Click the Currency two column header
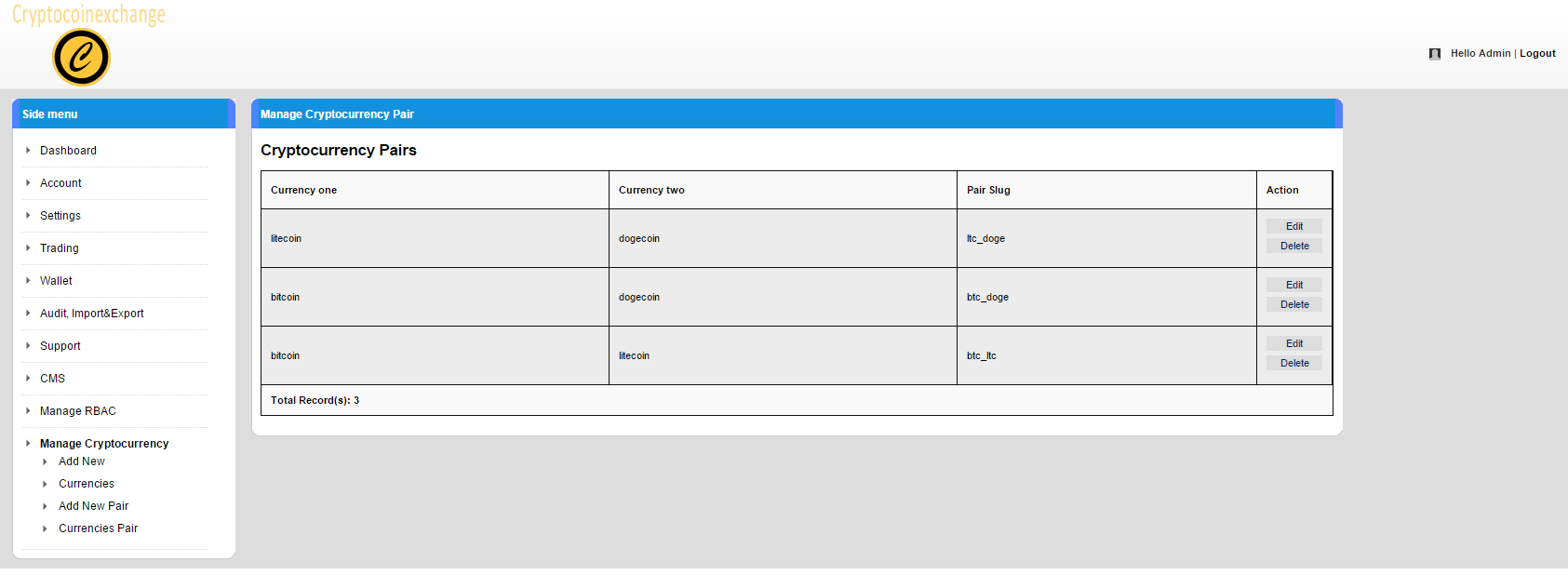 tap(783, 190)
